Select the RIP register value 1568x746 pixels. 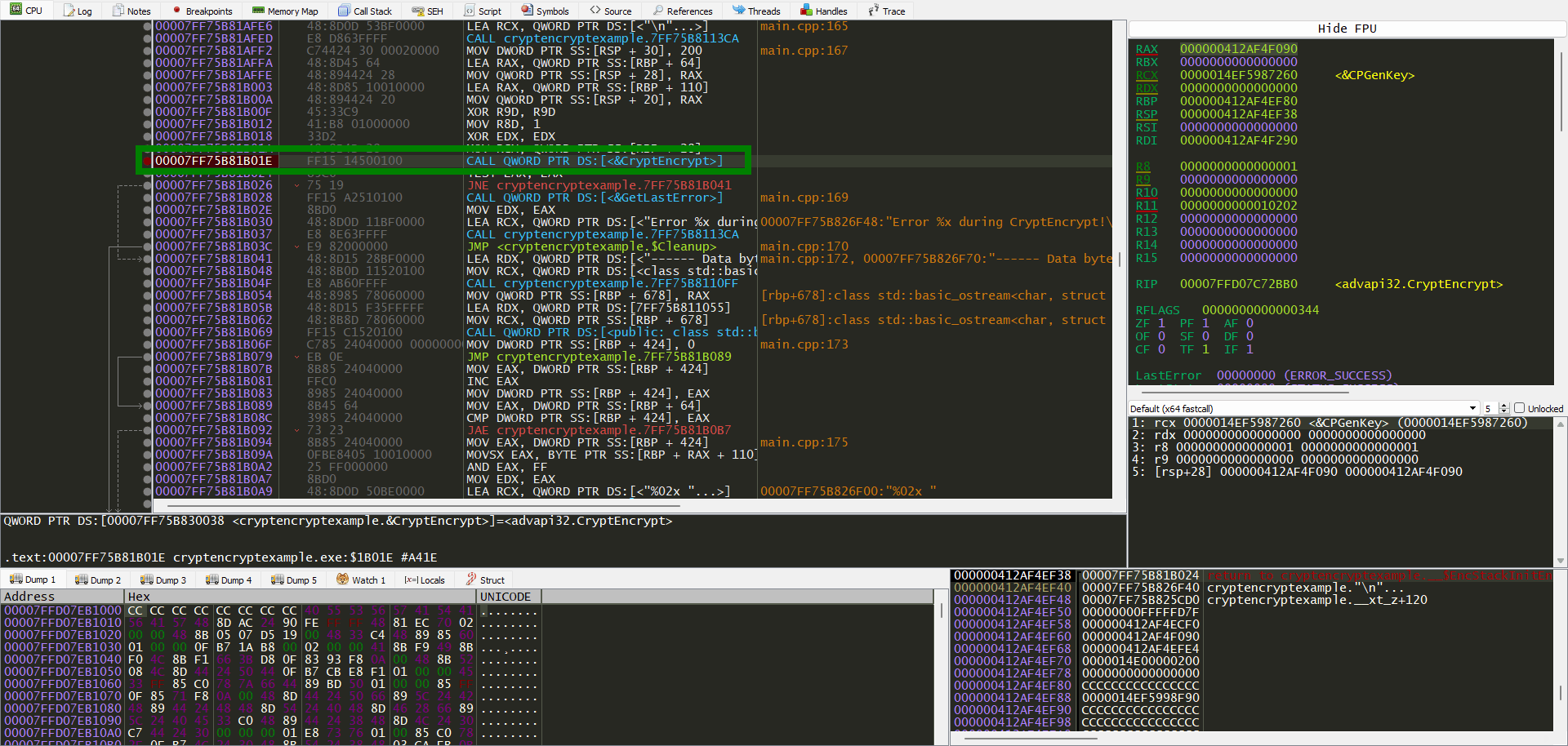1238,284
